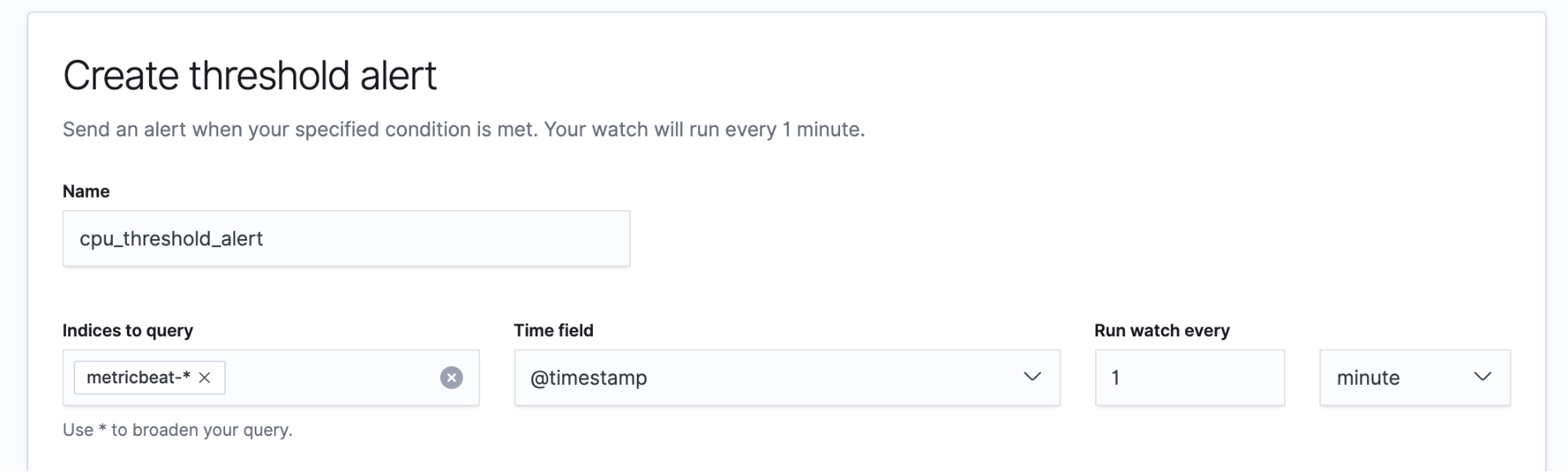Click the chevron beside minute
Viewport: 1568px width, 472px height.
(1484, 377)
